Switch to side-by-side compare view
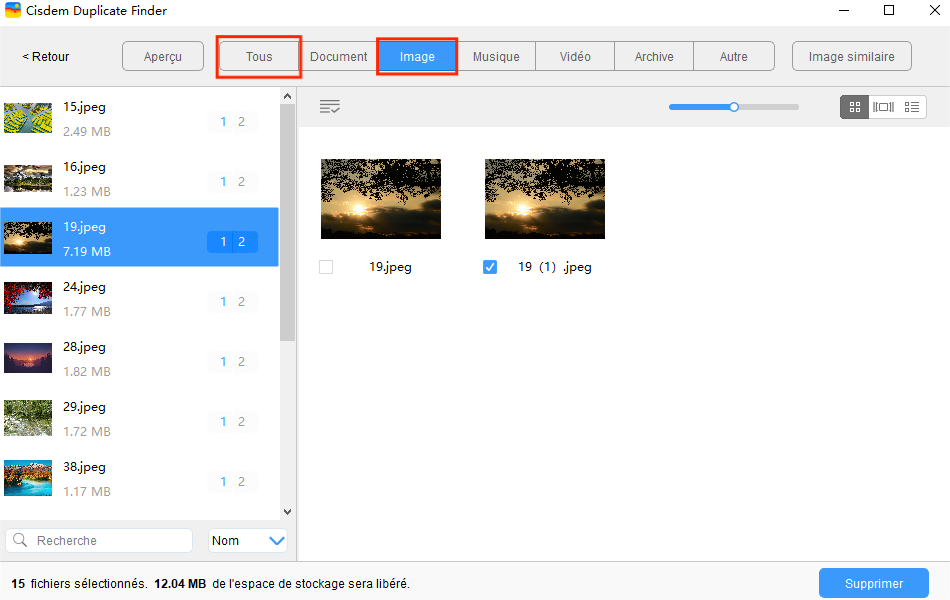Screen dimensions: 950x600 [x=883, y=107]
